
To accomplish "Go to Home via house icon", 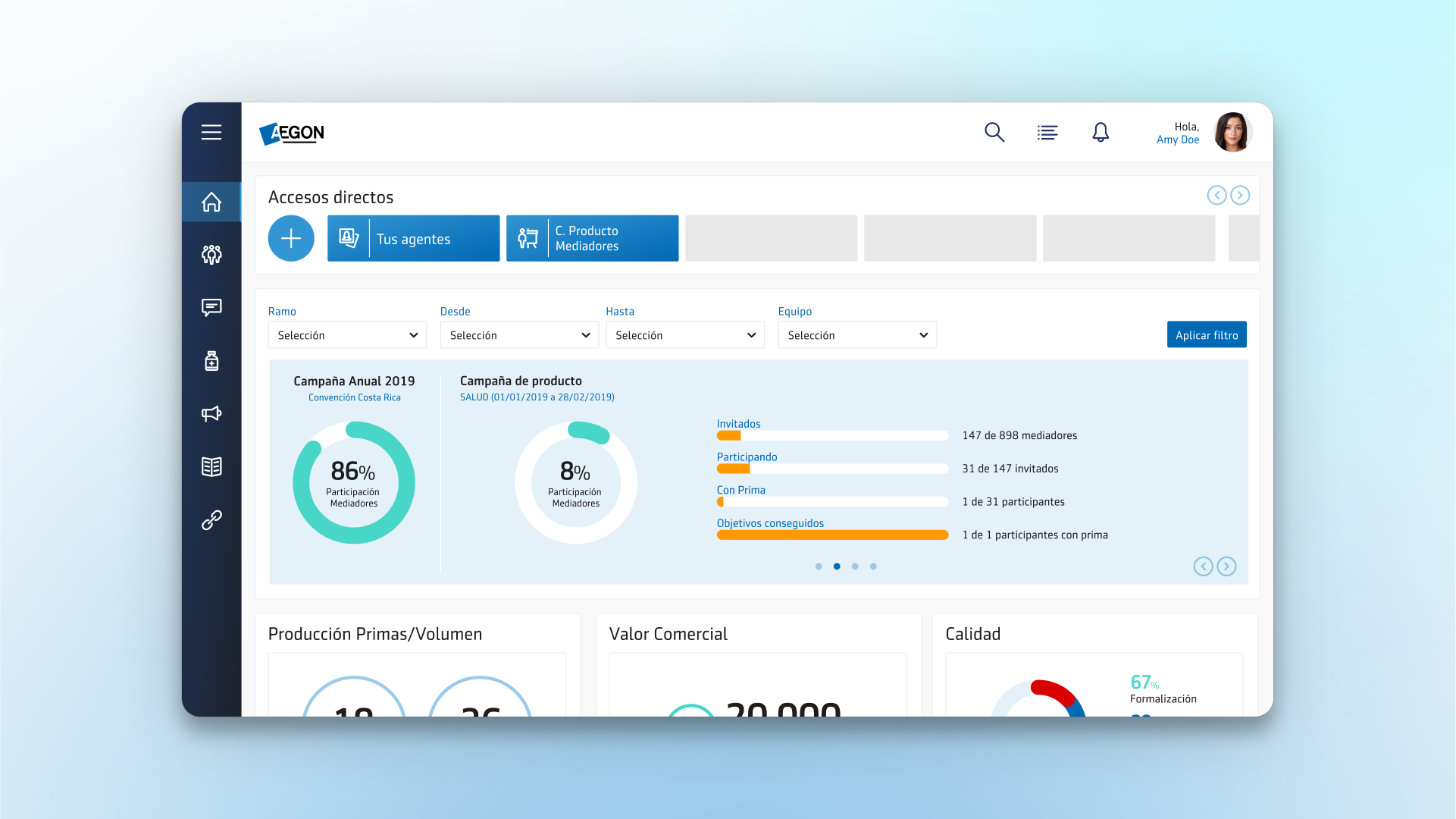I will click(211, 202).
